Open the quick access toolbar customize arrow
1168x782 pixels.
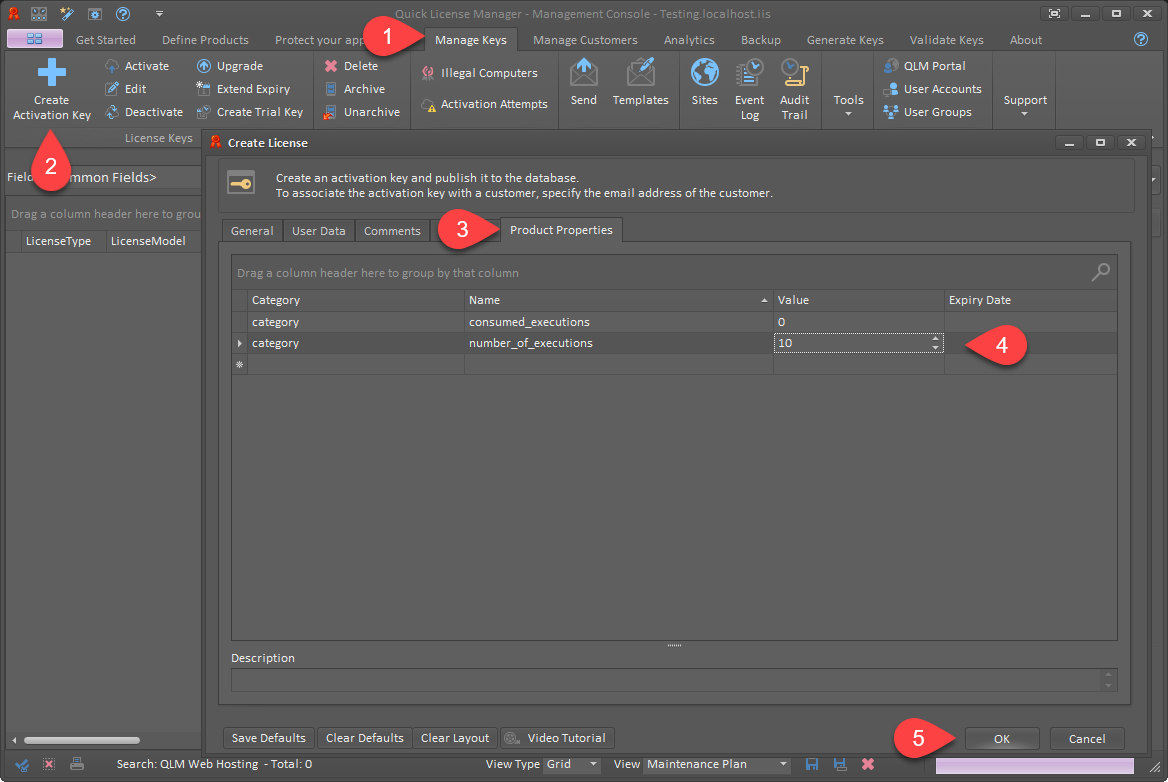[159, 13]
